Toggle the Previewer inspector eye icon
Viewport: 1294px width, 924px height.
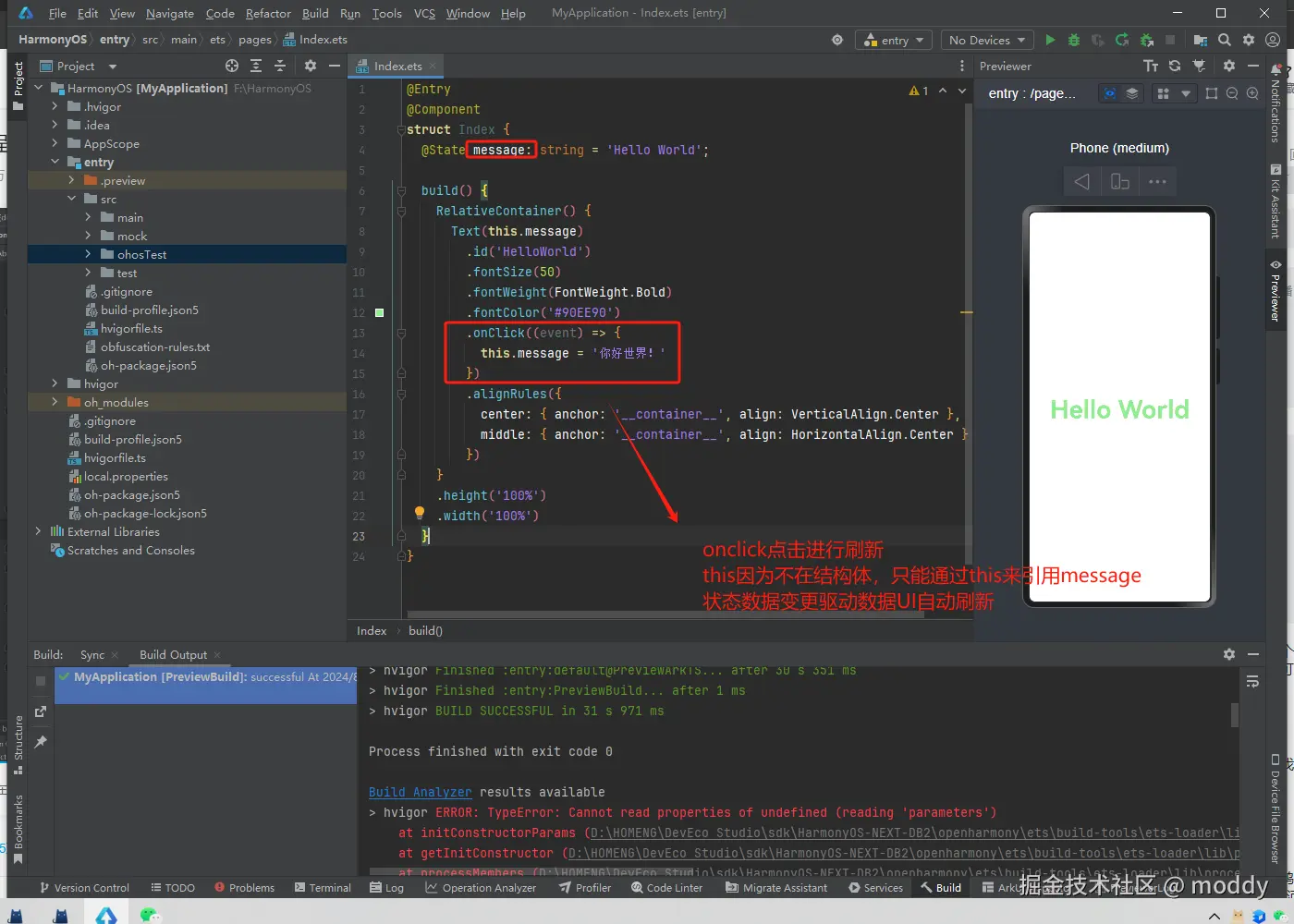coord(1110,93)
